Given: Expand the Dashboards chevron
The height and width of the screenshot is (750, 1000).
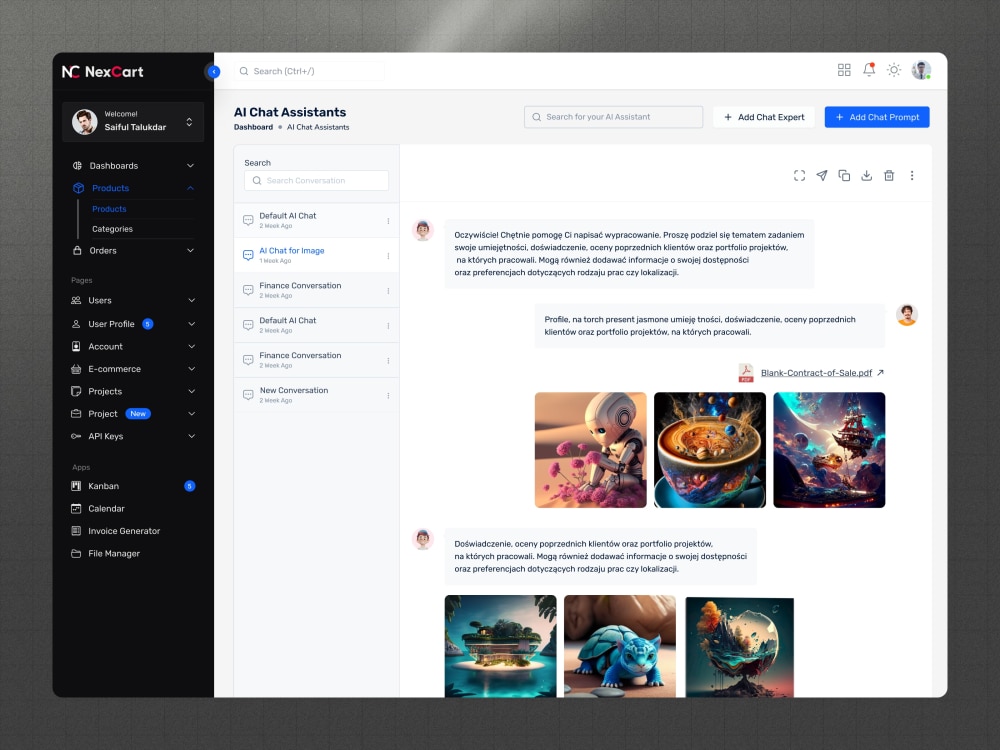Looking at the screenshot, I should pos(190,165).
